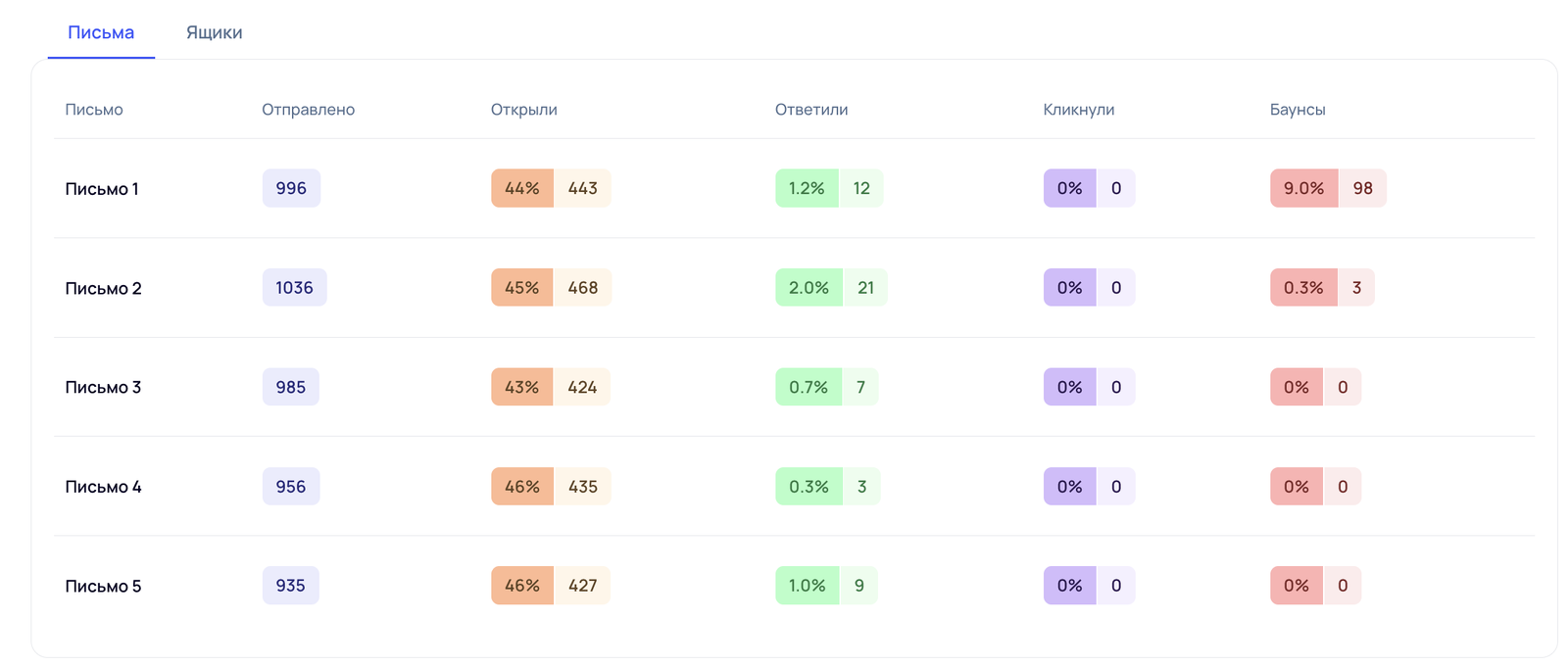Click the 468 opened count for Письмо 2
This screenshot has width=1568, height=667.
click(582, 287)
